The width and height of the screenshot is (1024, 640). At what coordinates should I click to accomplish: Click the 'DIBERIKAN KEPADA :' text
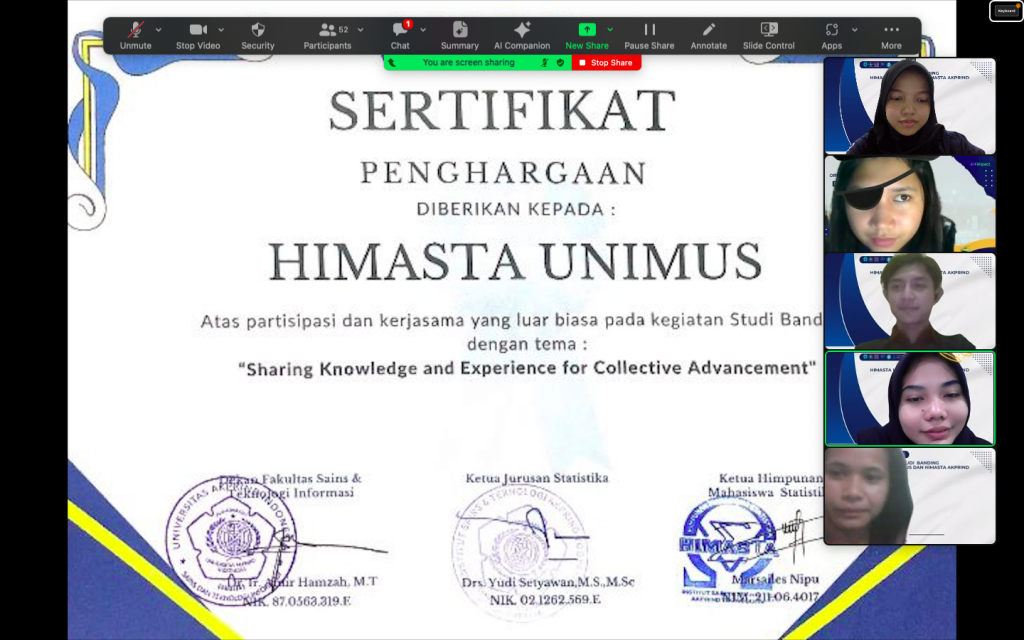click(x=516, y=209)
